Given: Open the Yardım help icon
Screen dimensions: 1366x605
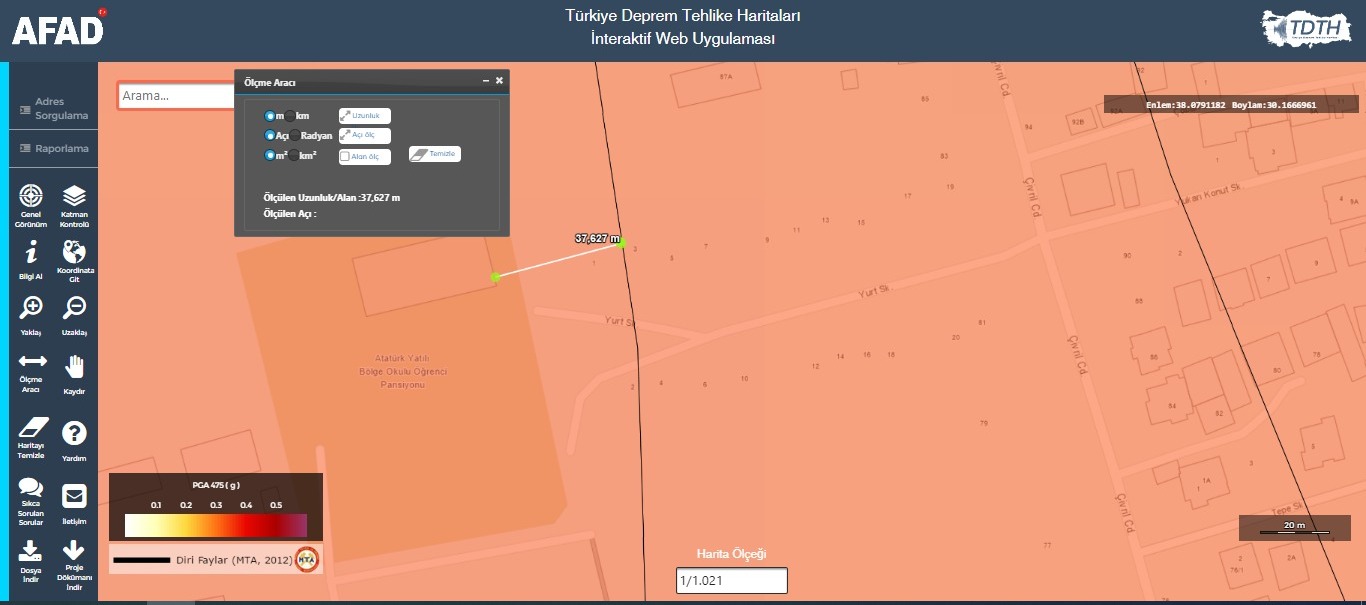Looking at the screenshot, I should click(x=75, y=440).
